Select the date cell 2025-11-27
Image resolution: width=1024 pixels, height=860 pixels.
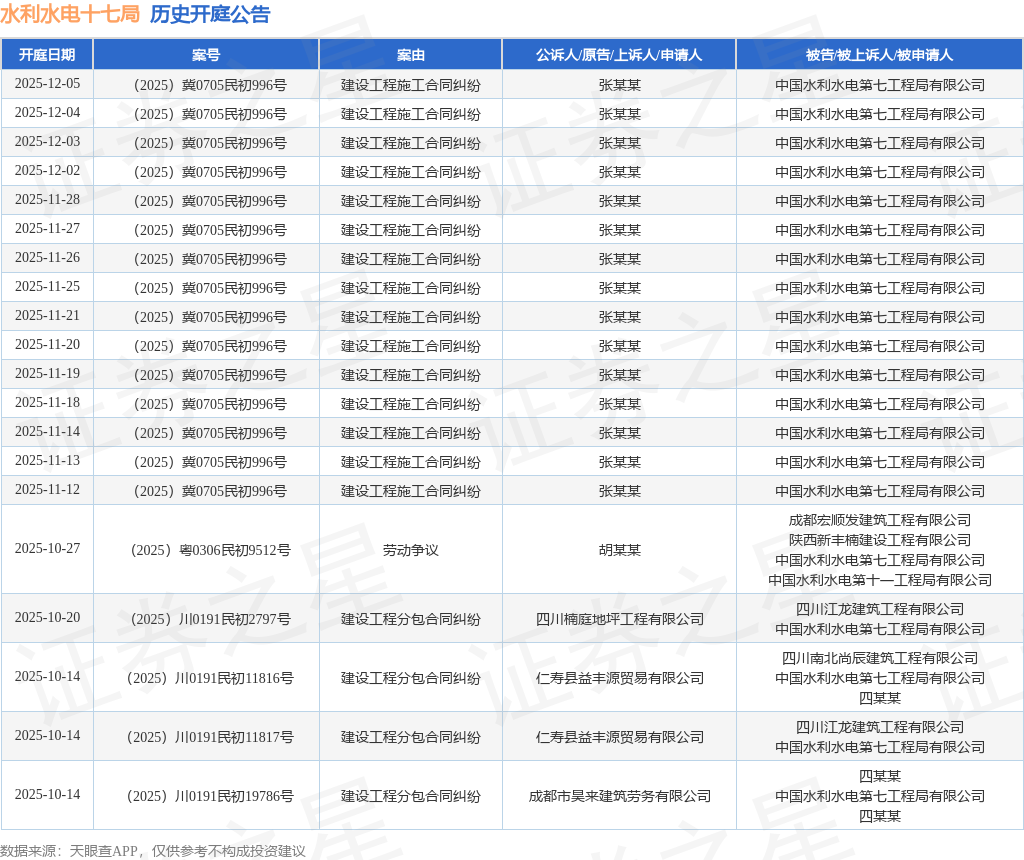(48, 229)
